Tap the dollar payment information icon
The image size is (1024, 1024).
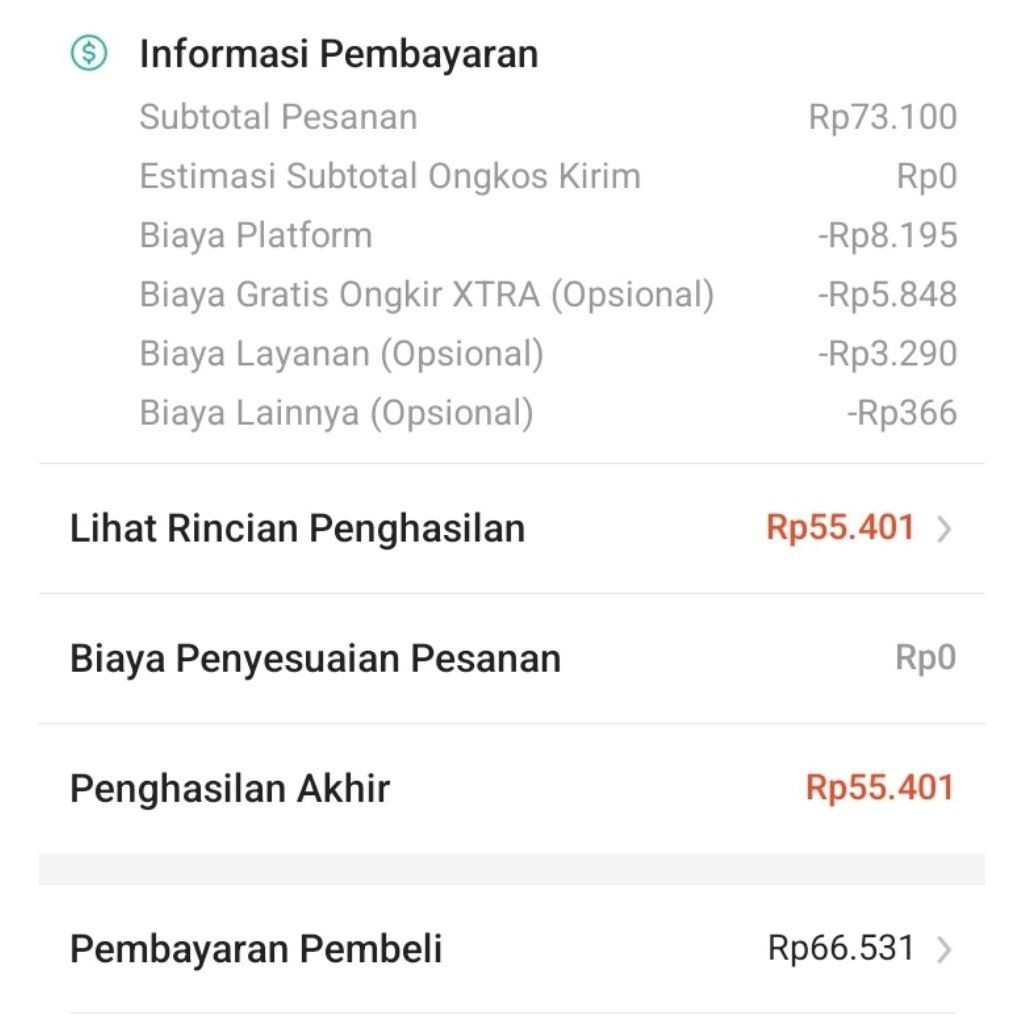pos(89,53)
